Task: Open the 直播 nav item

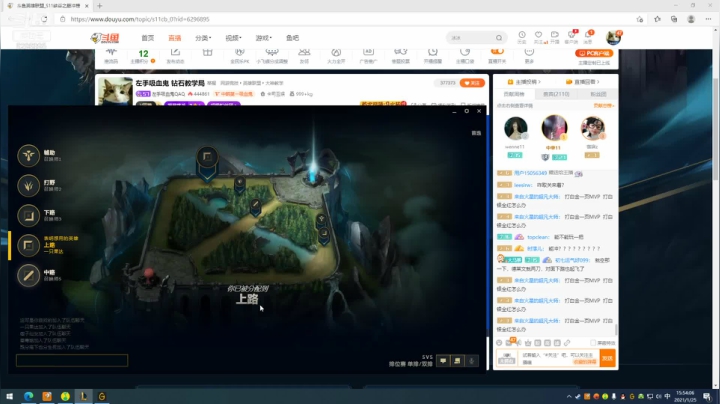Action: [174, 38]
